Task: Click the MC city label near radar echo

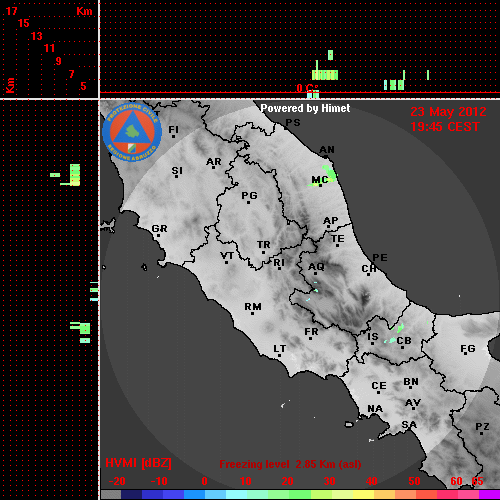Action: pos(320,180)
